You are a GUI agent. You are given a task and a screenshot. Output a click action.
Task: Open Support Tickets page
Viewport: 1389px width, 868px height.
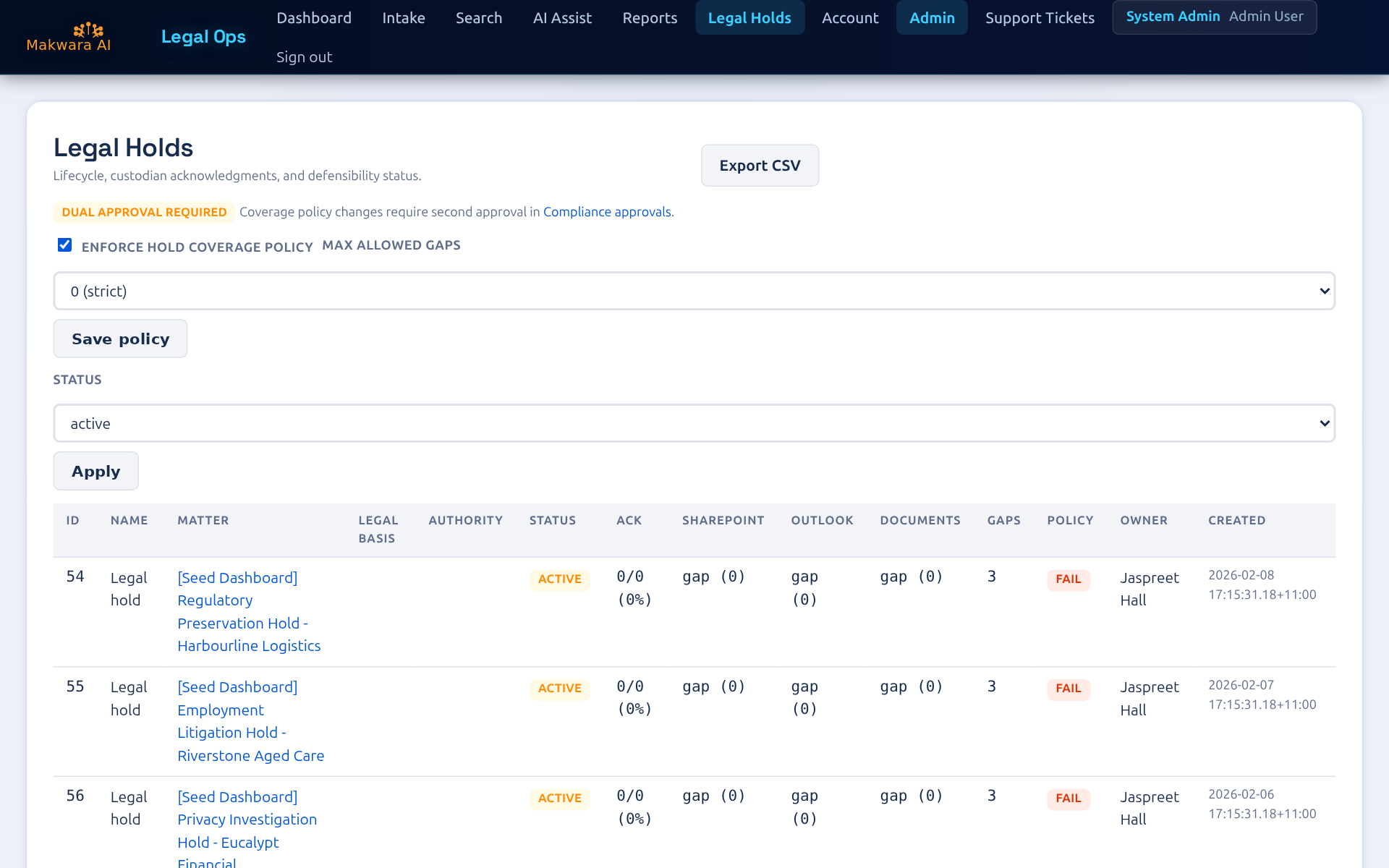(x=1040, y=18)
